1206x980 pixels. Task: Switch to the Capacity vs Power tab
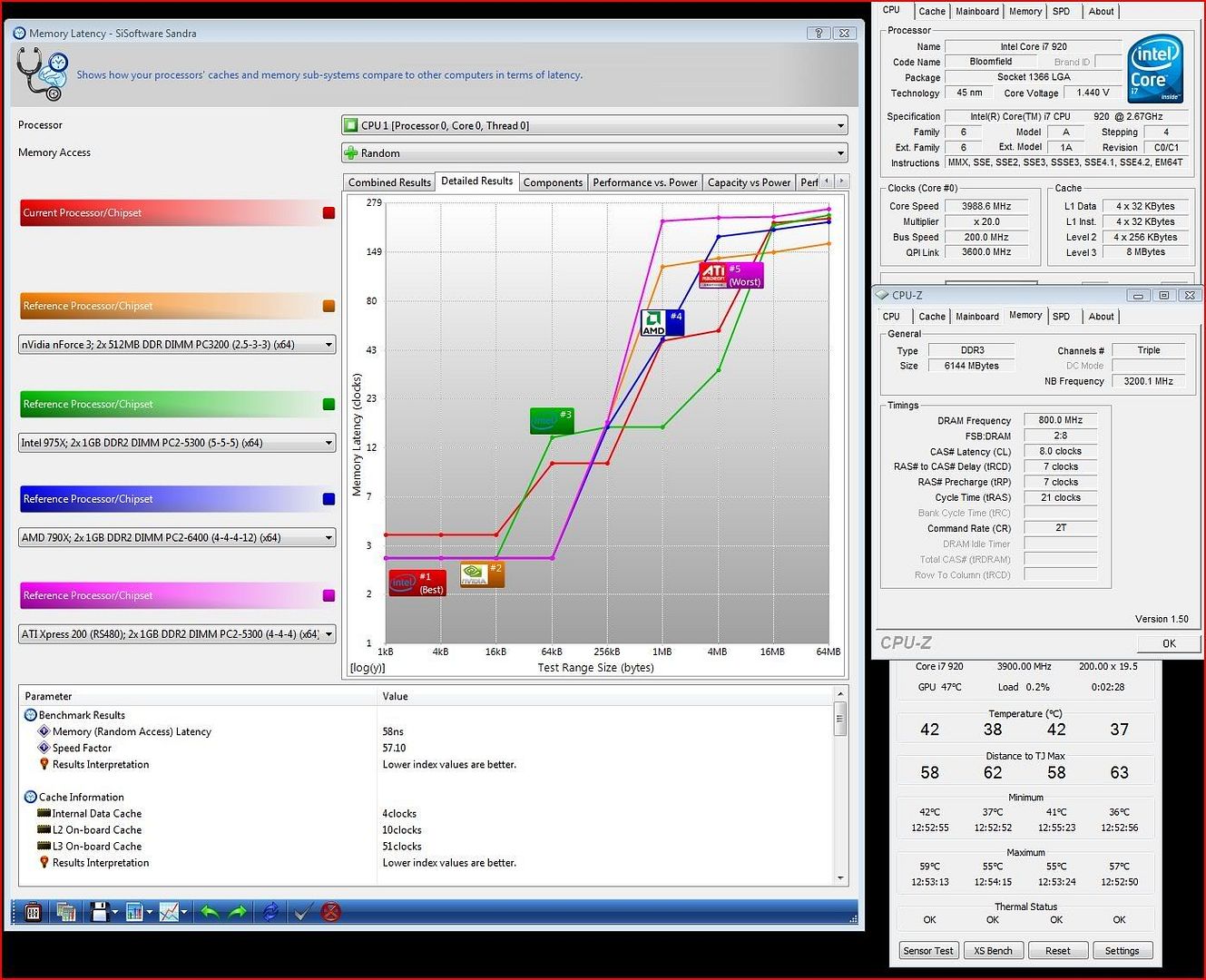749,182
